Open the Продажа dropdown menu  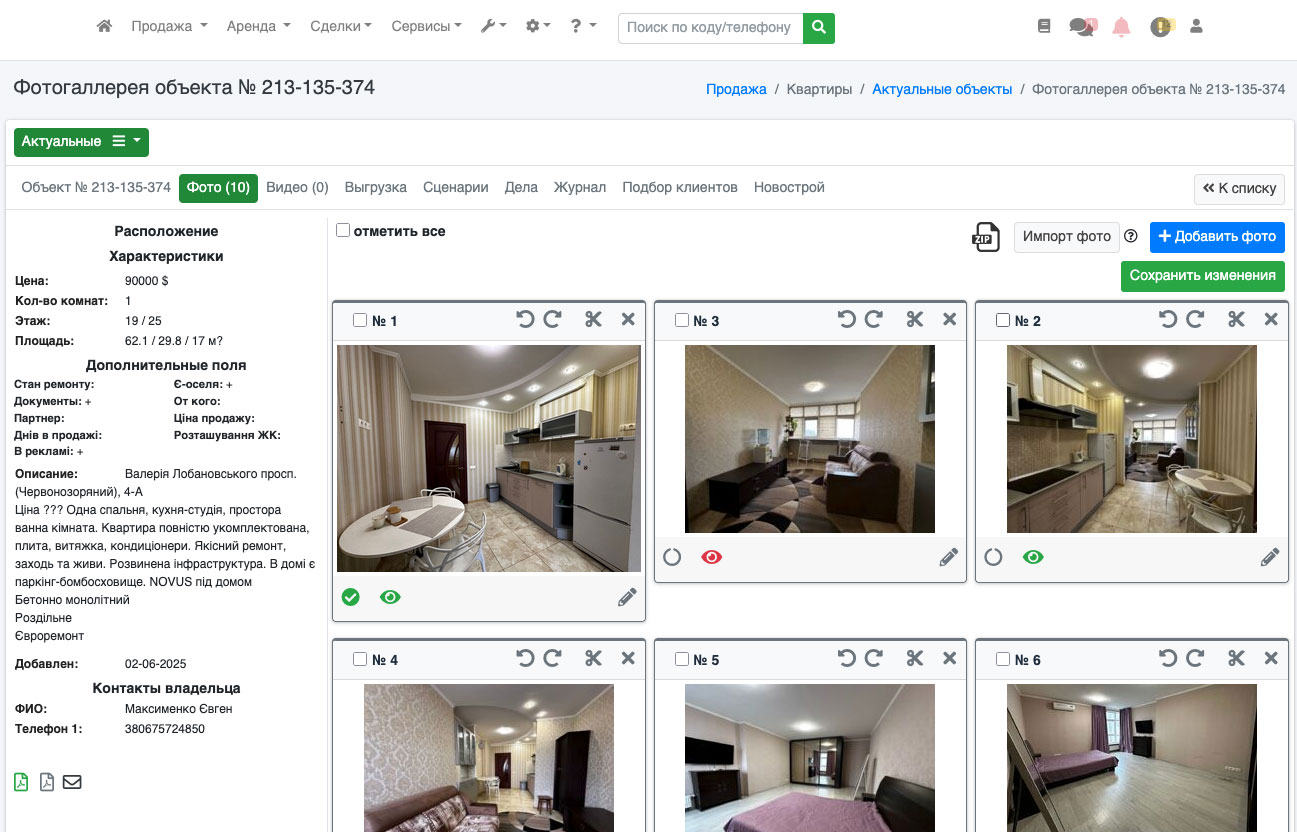(169, 27)
